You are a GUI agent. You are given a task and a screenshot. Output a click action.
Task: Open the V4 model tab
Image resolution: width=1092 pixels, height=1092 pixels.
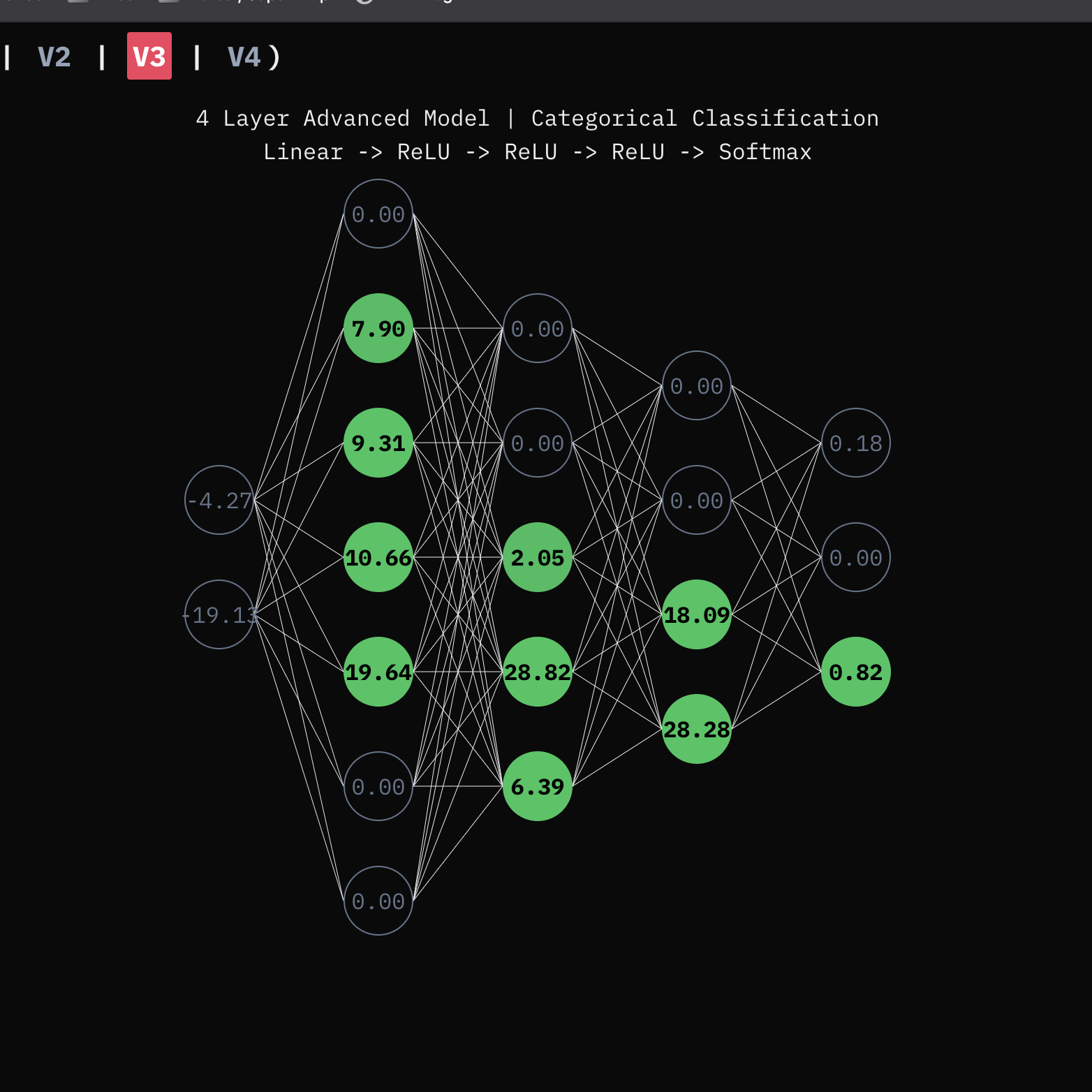(244, 57)
